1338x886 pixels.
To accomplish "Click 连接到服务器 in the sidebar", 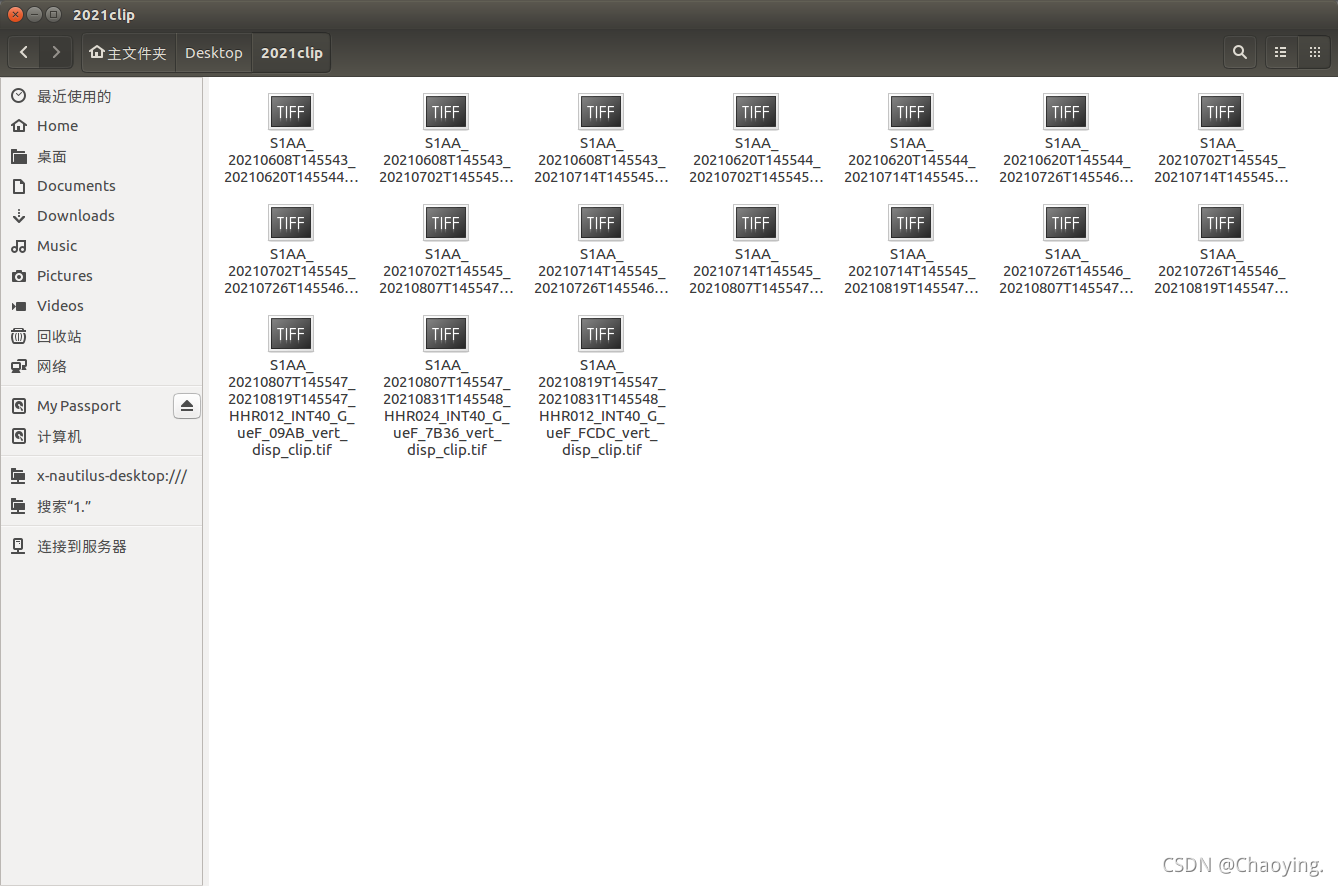I will [x=101, y=546].
